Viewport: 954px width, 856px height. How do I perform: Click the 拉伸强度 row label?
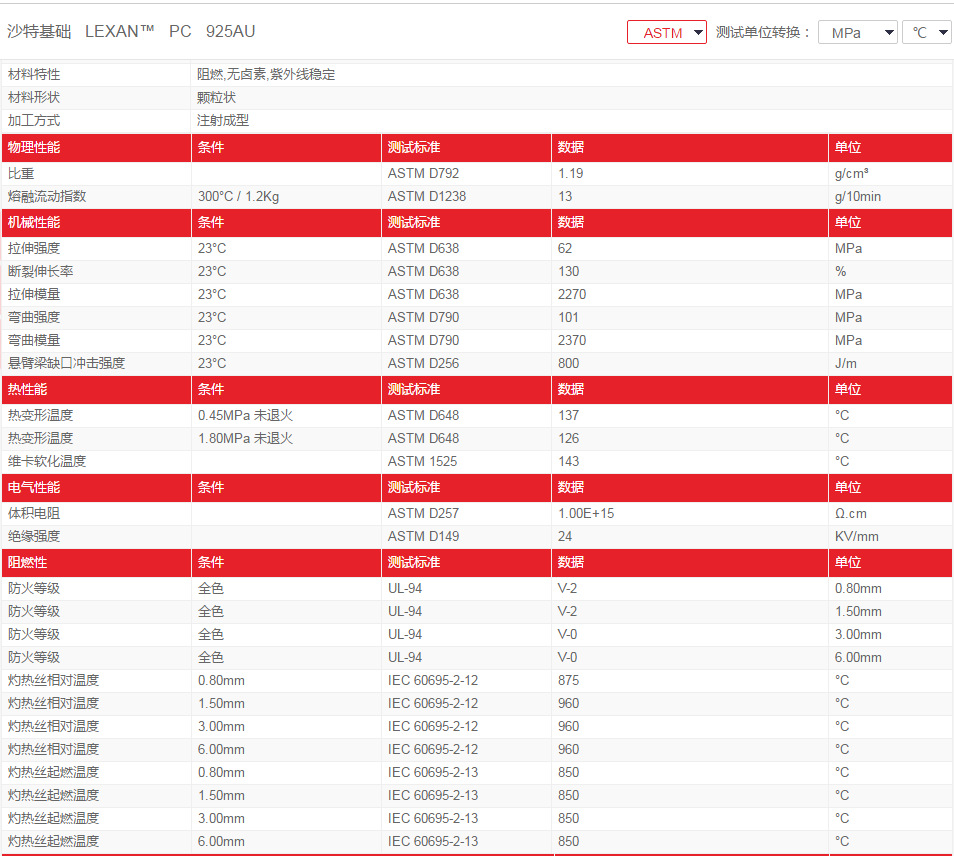point(34,248)
